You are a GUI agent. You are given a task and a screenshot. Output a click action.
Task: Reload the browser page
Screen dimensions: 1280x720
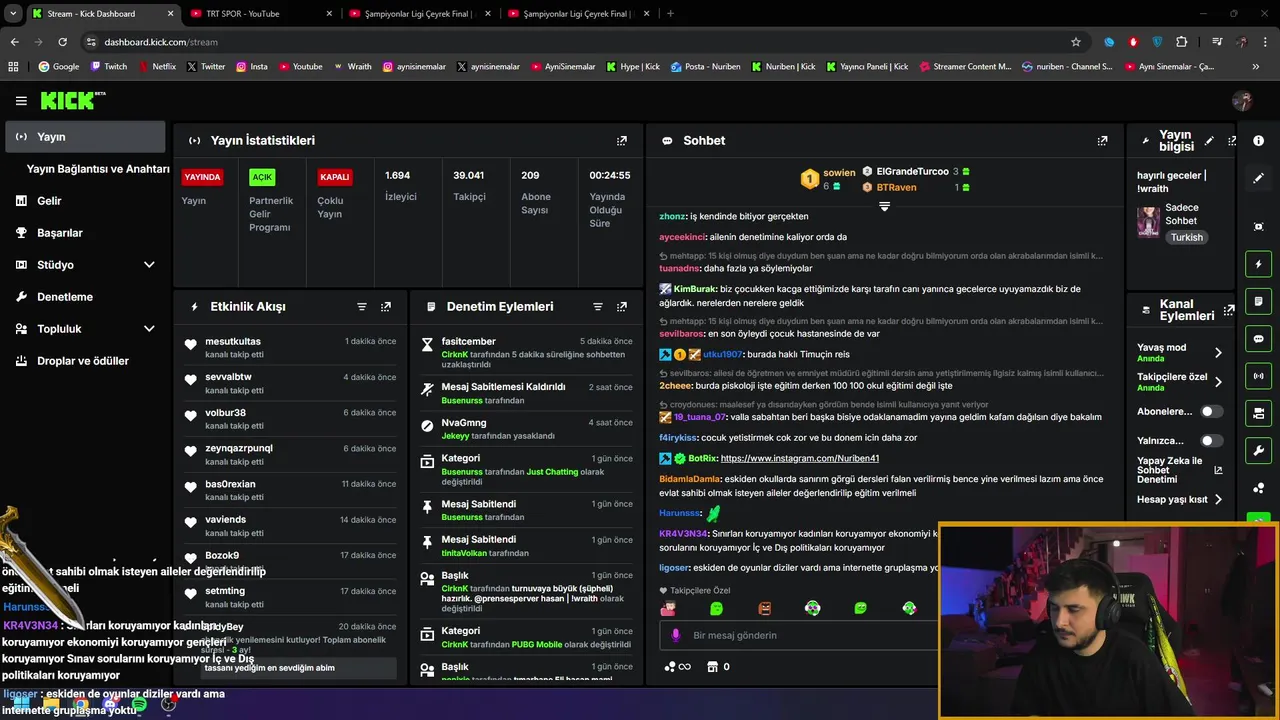coord(62,42)
